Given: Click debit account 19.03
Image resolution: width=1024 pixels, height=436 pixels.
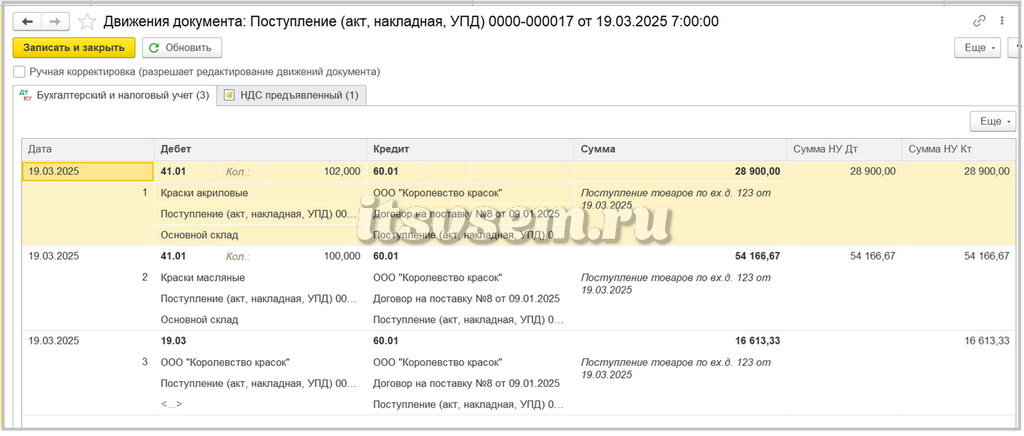Looking at the screenshot, I should [x=173, y=341].
